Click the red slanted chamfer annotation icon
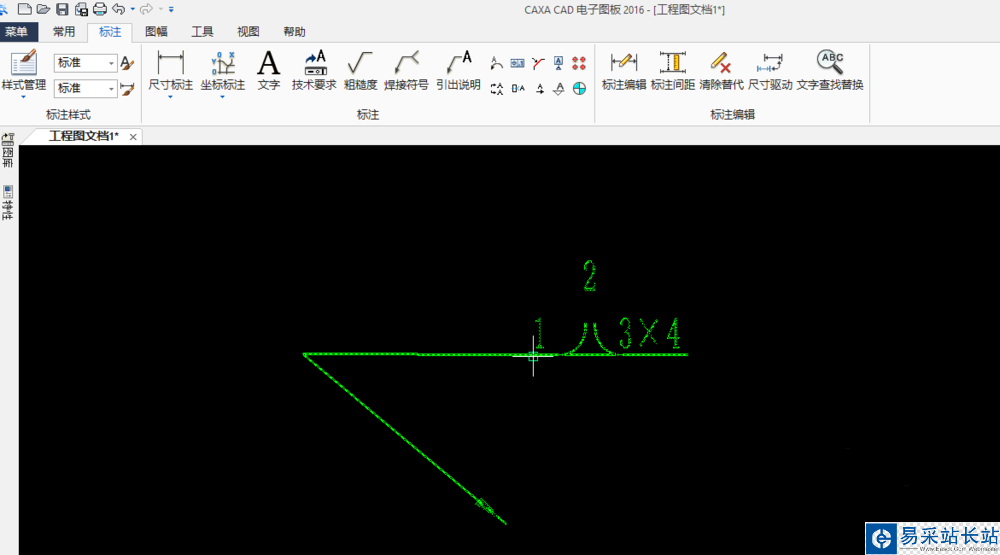The height and width of the screenshot is (555, 1000). point(538,63)
